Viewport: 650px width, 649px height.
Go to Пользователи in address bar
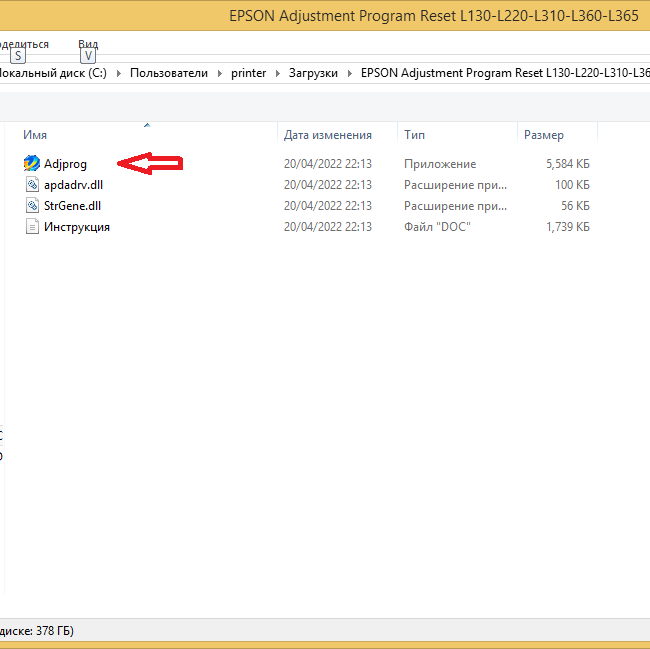tap(169, 73)
